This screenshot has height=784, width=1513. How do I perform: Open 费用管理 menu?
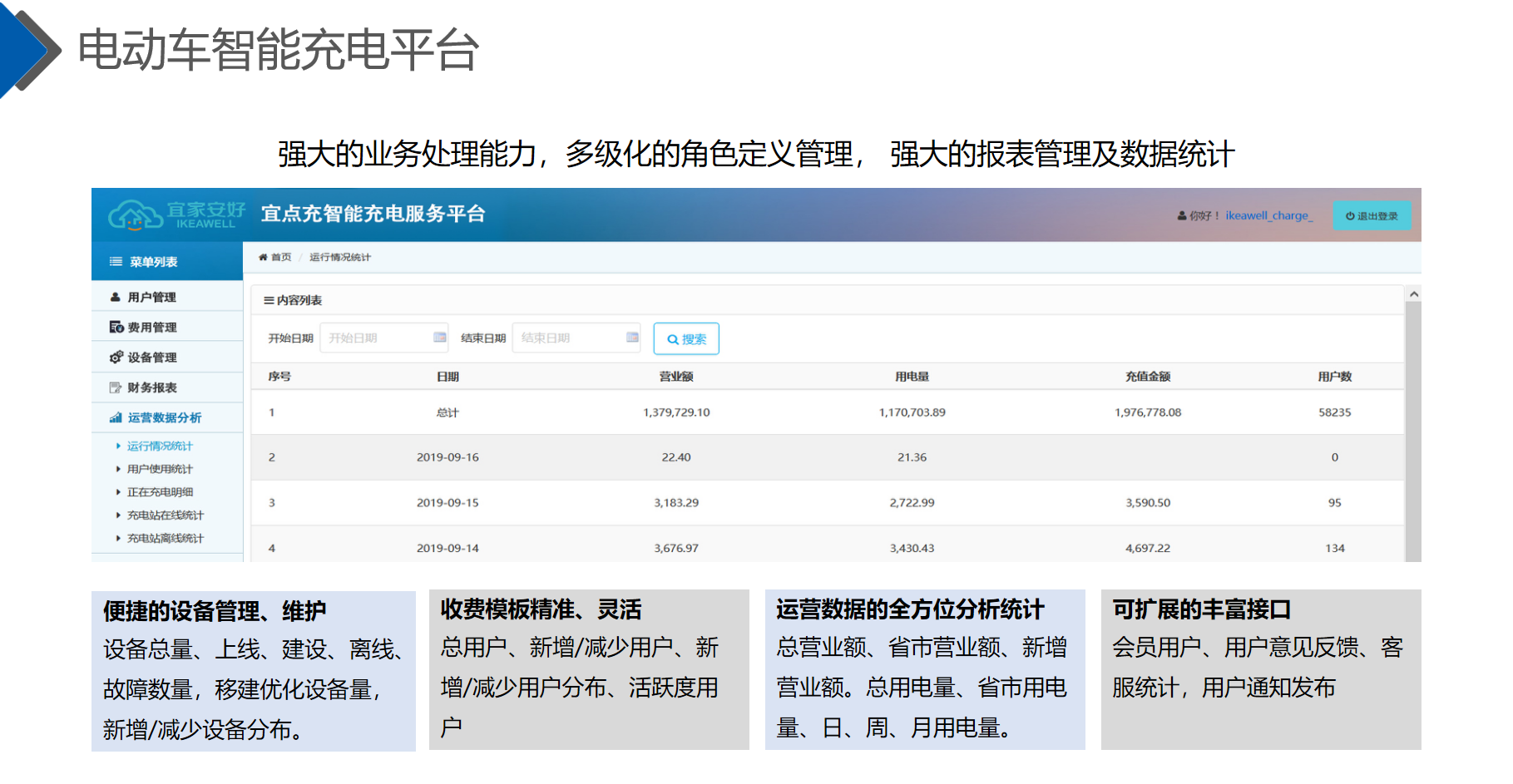tap(167, 327)
